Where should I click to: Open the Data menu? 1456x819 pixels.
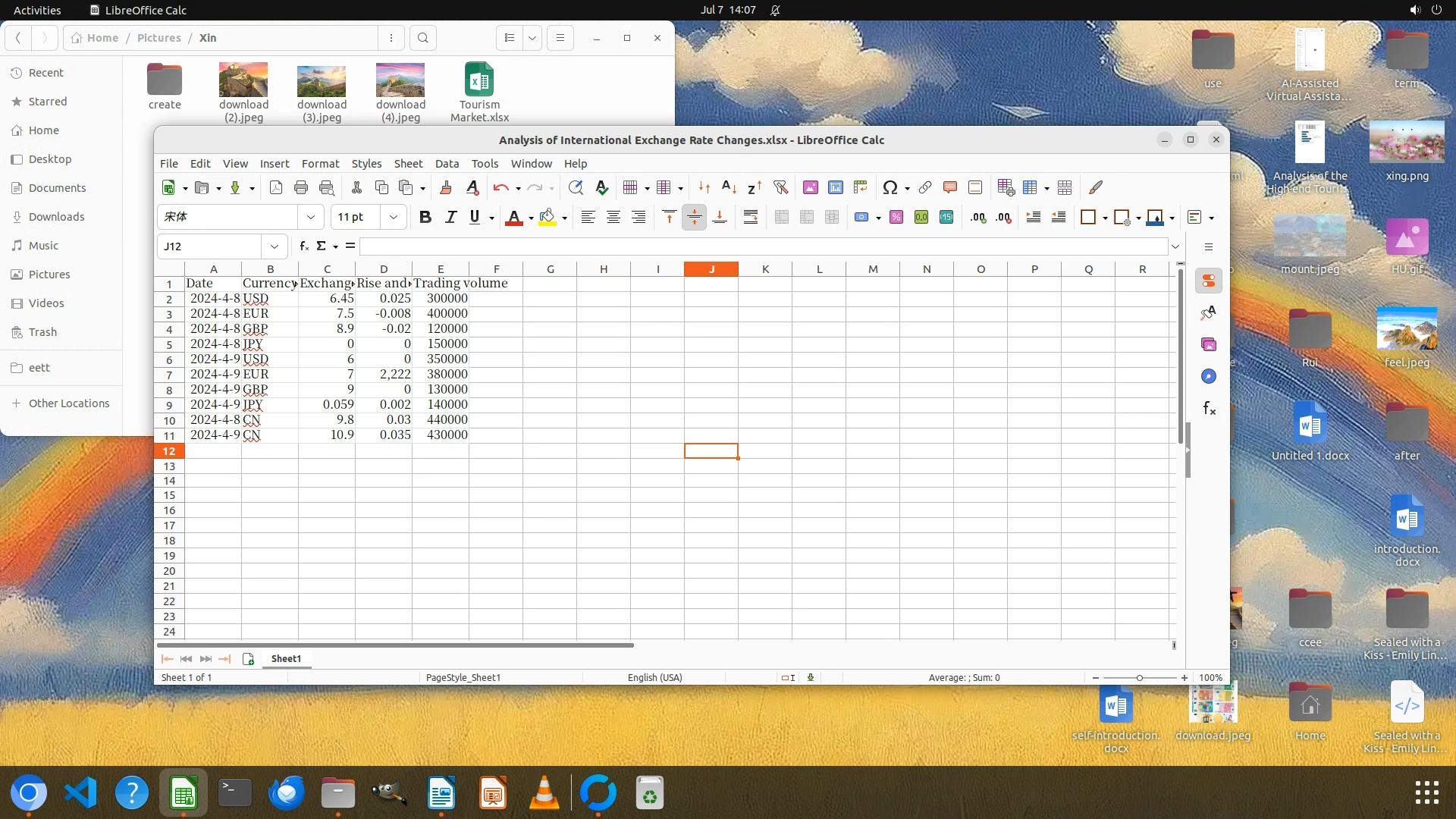click(x=447, y=164)
